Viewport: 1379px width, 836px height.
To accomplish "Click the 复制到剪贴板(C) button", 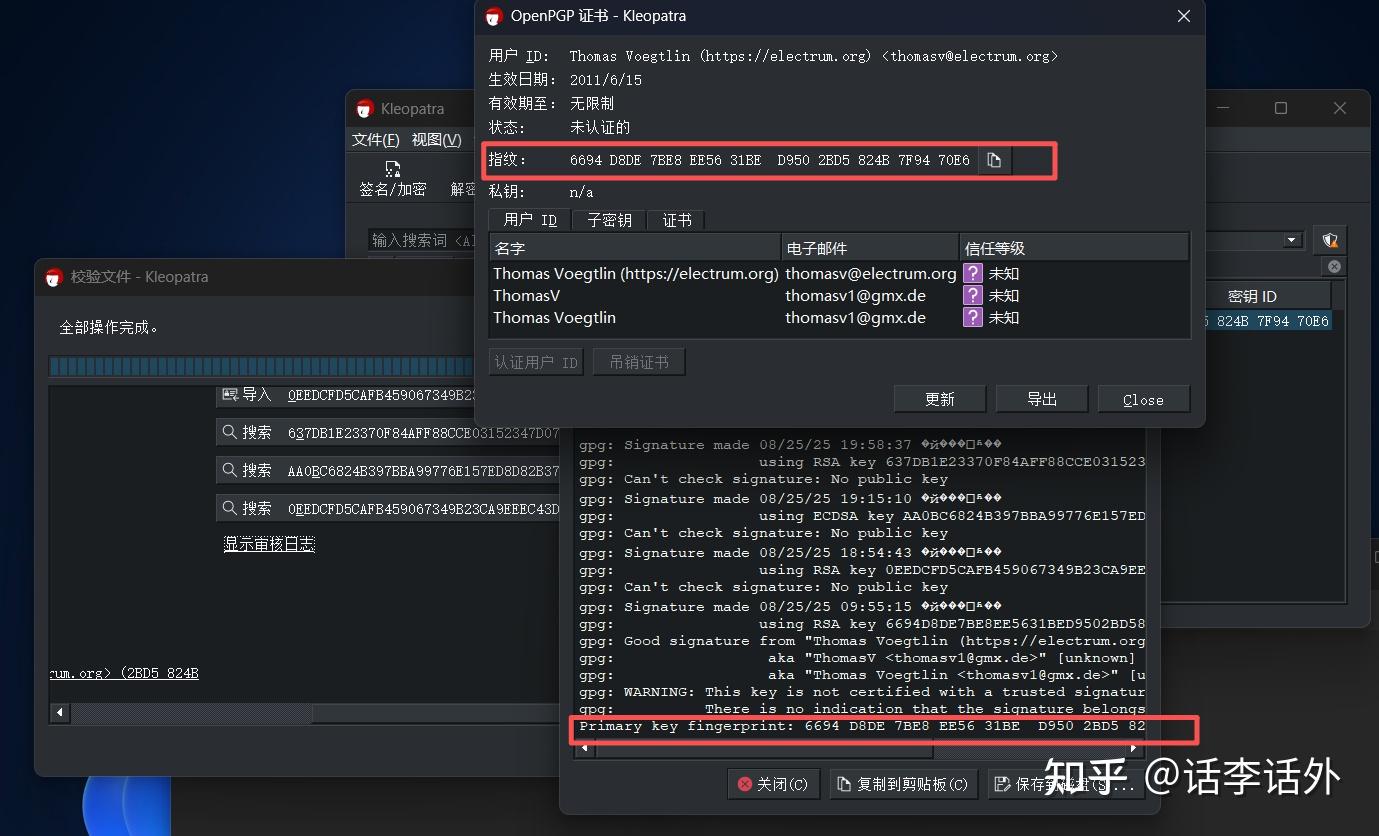I will (x=904, y=784).
